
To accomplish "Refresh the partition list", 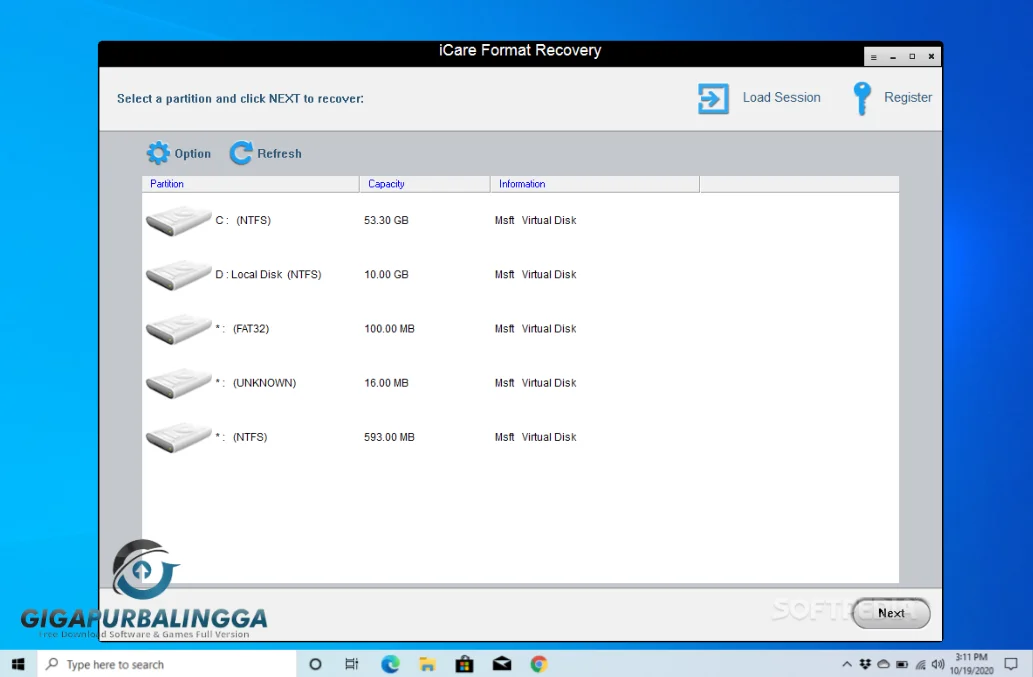I will [x=240, y=153].
